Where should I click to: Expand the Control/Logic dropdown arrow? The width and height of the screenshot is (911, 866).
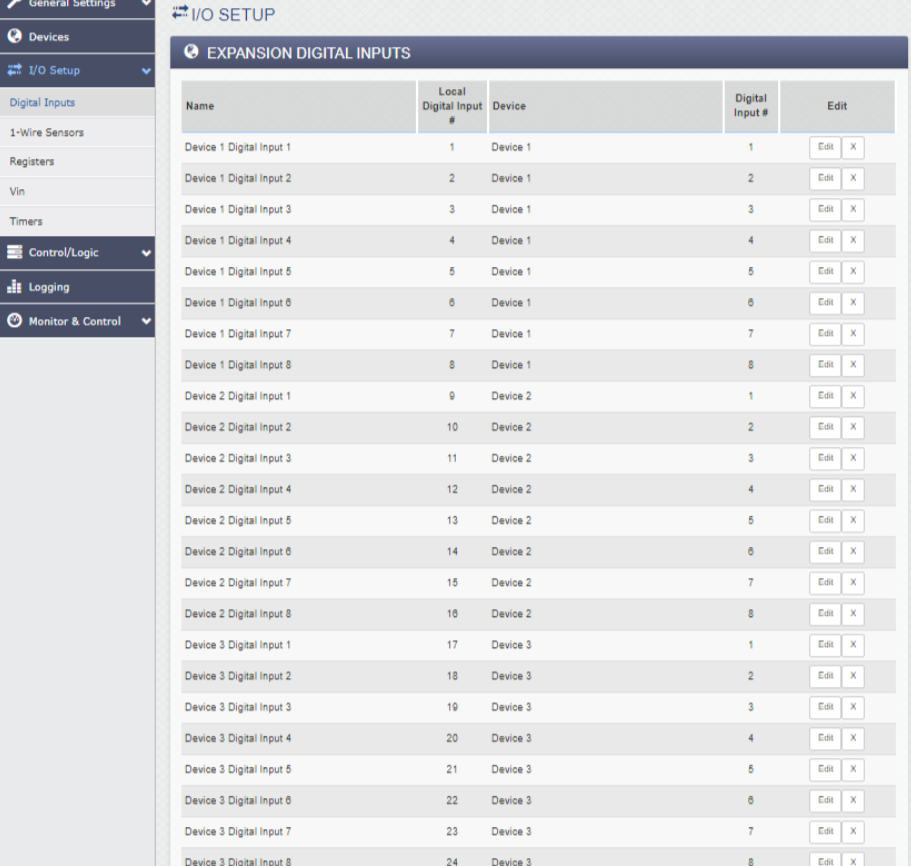146,253
